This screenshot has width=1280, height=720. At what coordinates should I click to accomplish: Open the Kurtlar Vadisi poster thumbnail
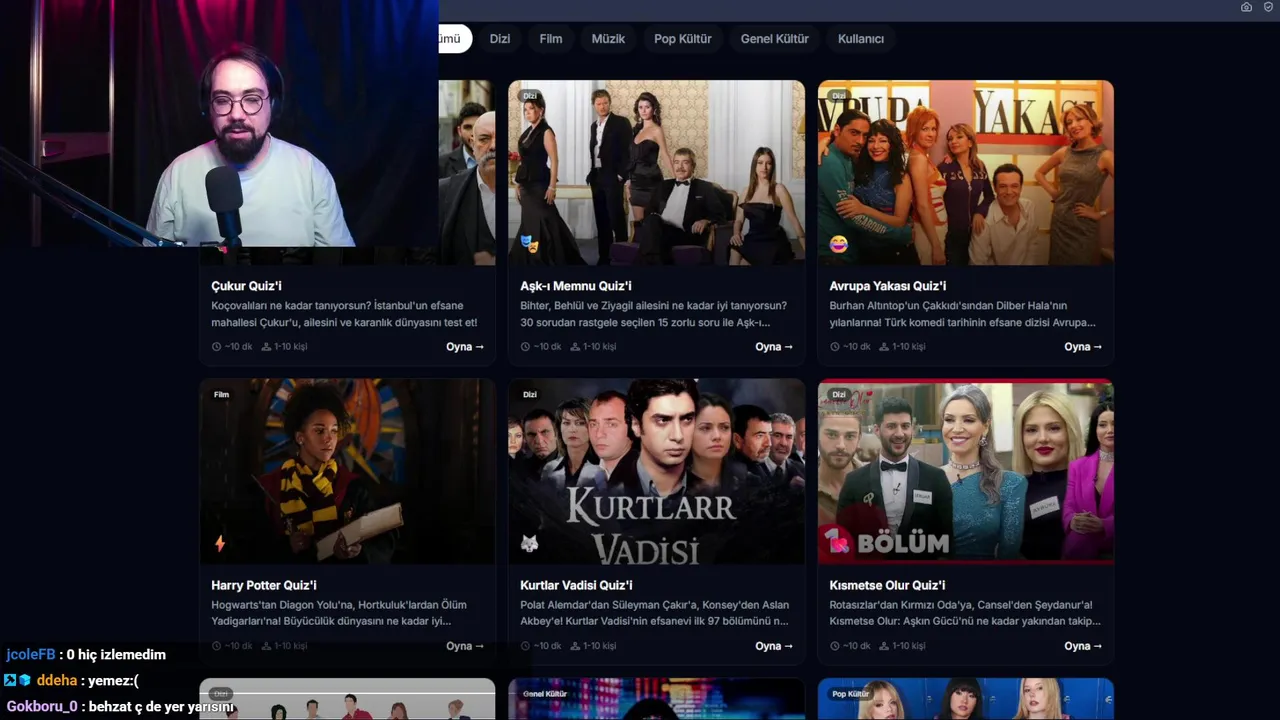pos(656,471)
